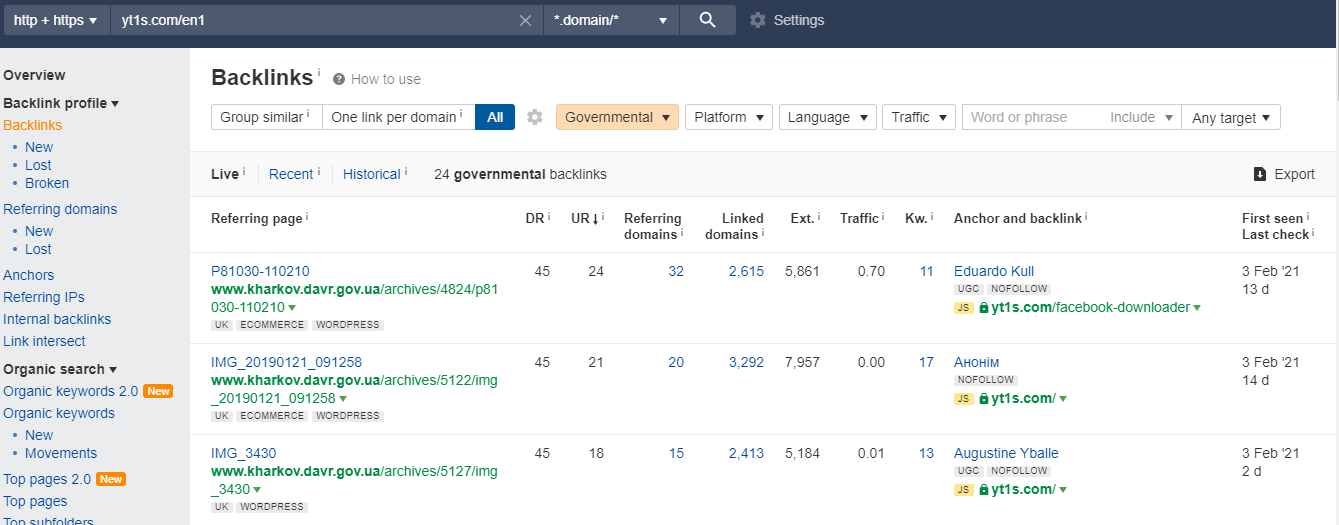Sort the table by the UR column
The height and width of the screenshot is (525, 1339).
pos(583,218)
